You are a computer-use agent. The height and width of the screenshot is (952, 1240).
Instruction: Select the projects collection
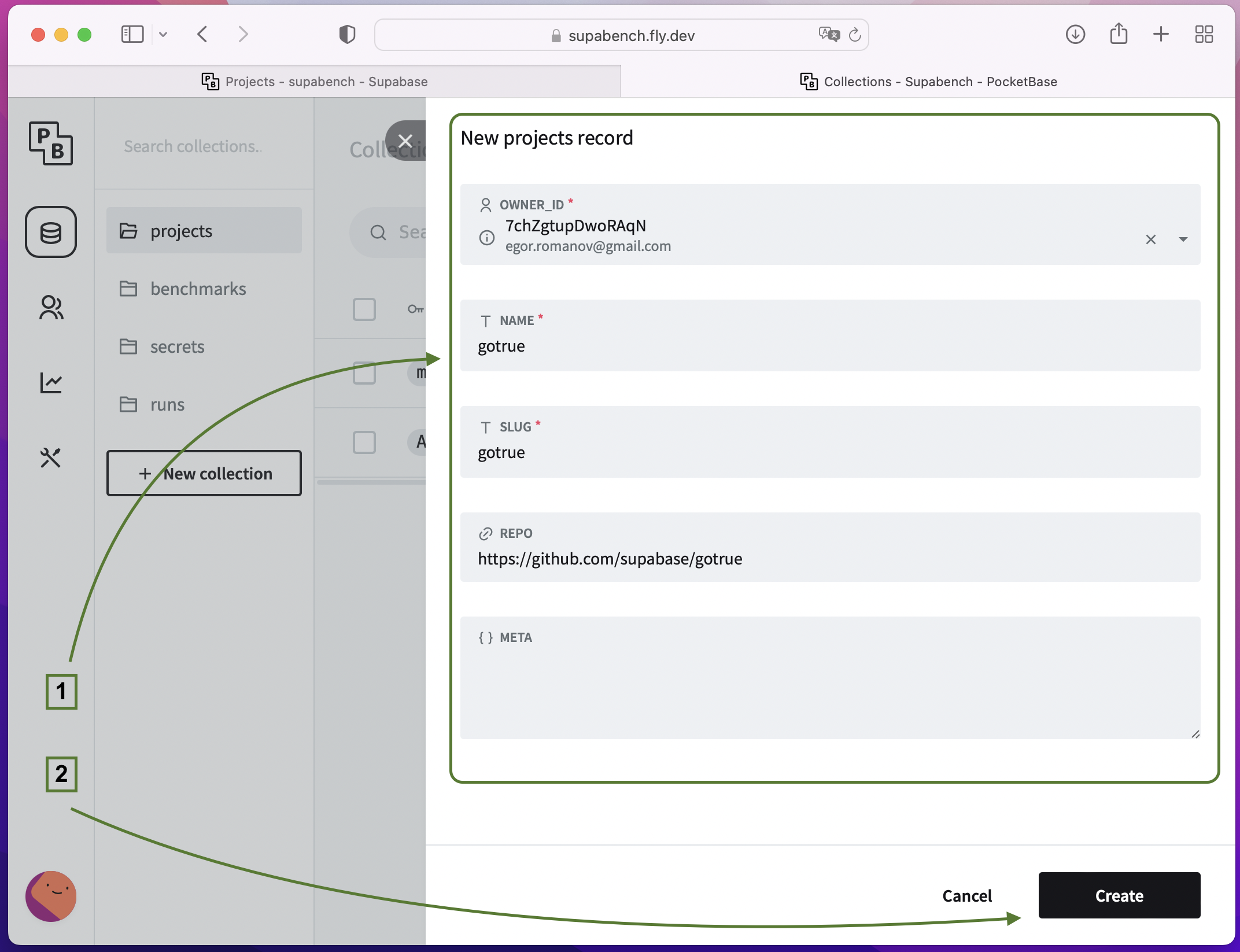[x=204, y=231]
